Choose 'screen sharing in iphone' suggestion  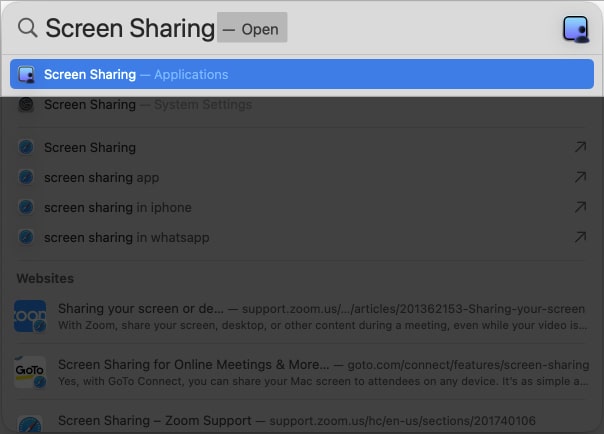coord(302,208)
